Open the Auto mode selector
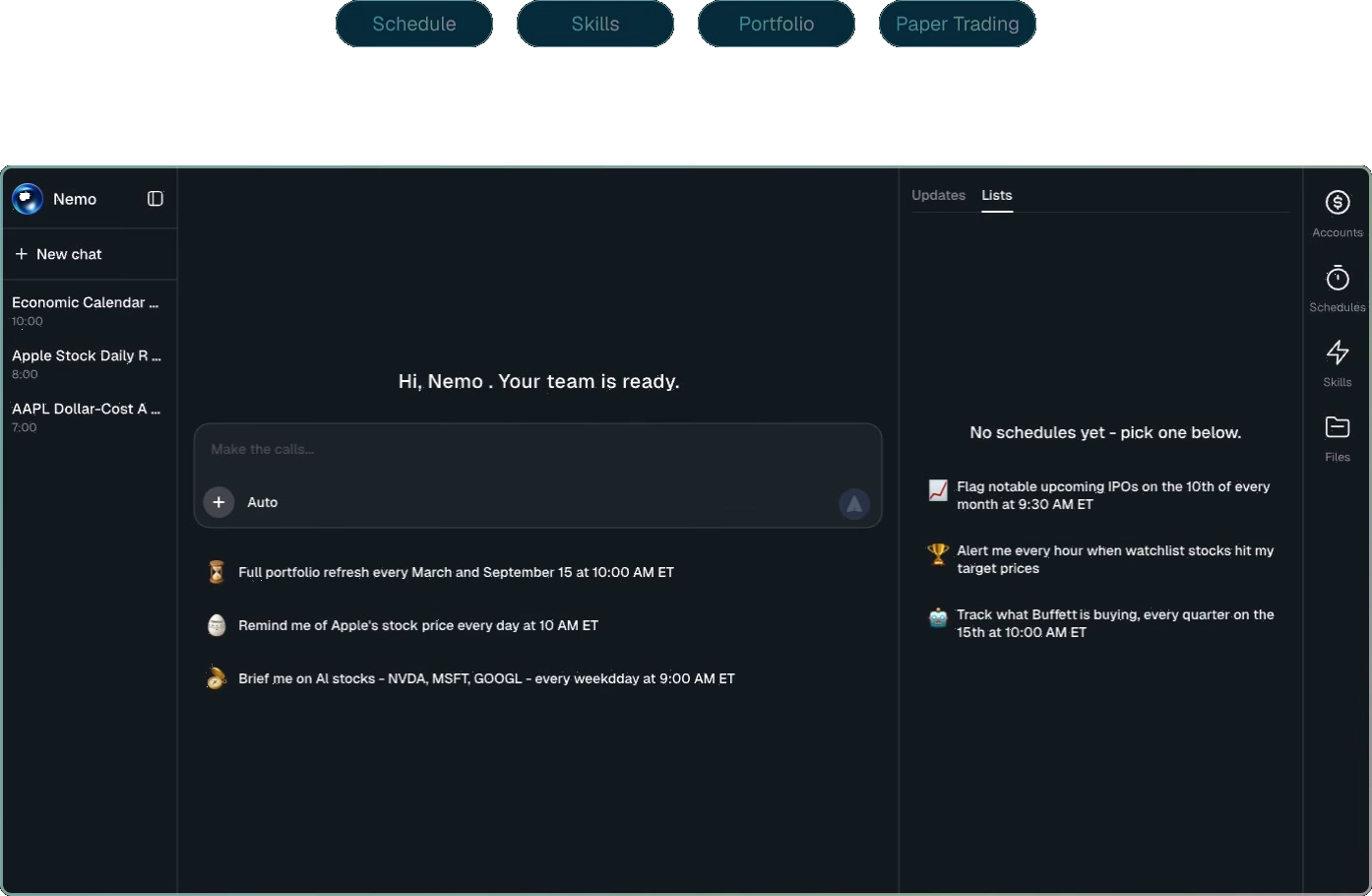 262,502
